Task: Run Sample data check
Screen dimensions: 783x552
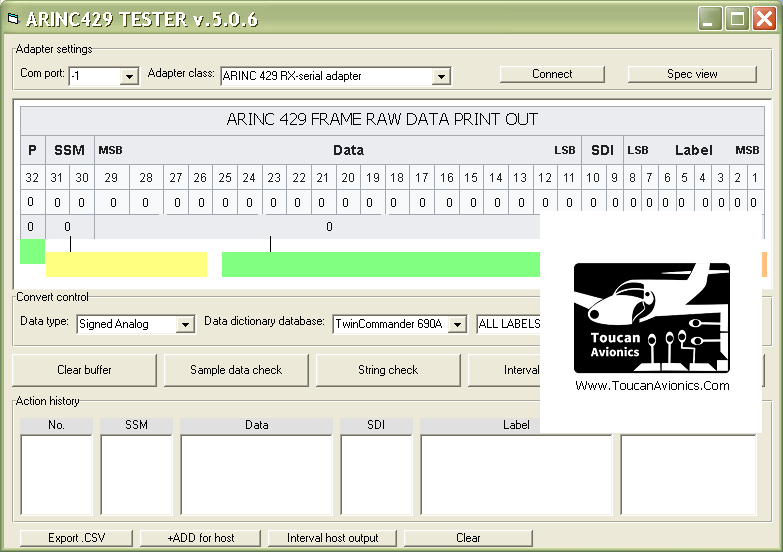Action: [x=236, y=370]
